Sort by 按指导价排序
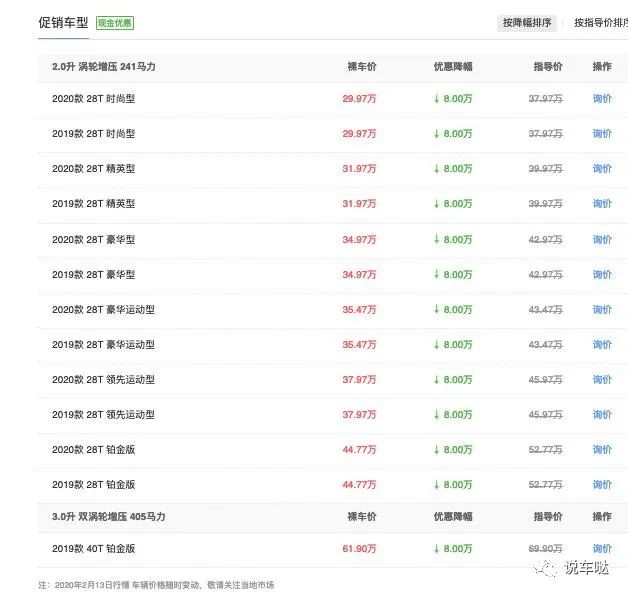 (x=601, y=23)
